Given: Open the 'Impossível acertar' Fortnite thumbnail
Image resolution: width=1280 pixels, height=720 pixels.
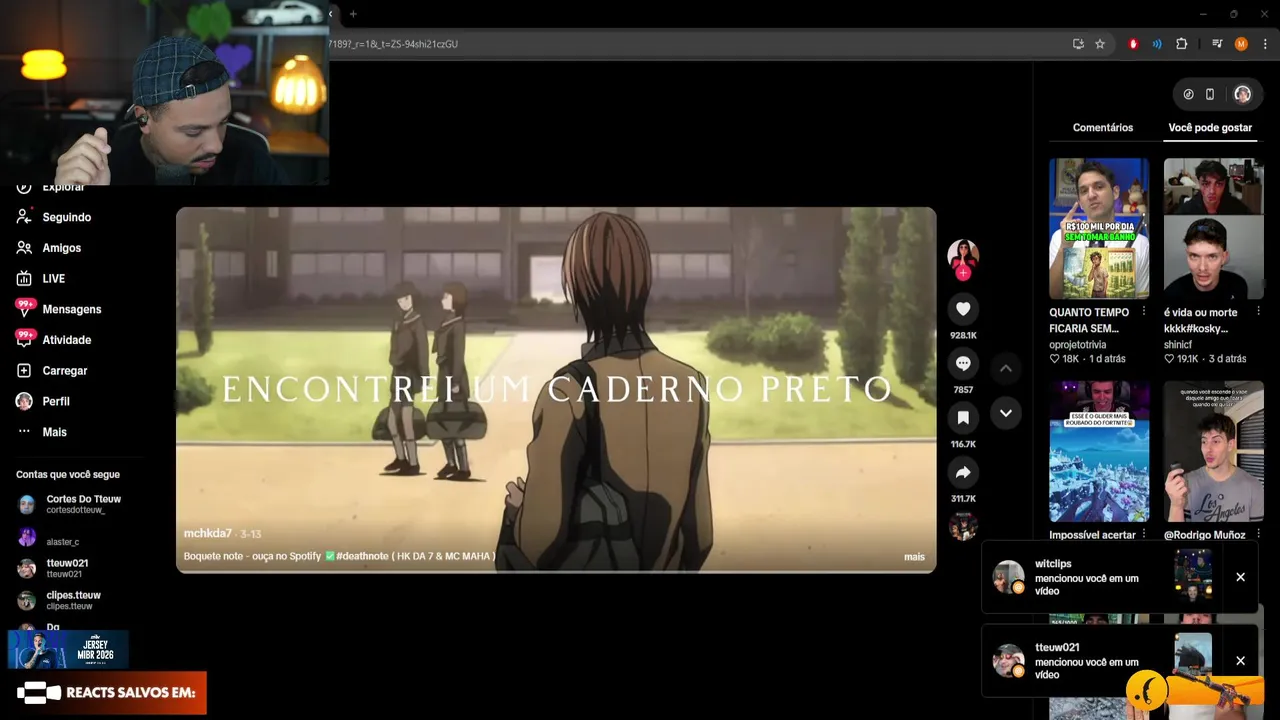Looking at the screenshot, I should tap(1099, 451).
